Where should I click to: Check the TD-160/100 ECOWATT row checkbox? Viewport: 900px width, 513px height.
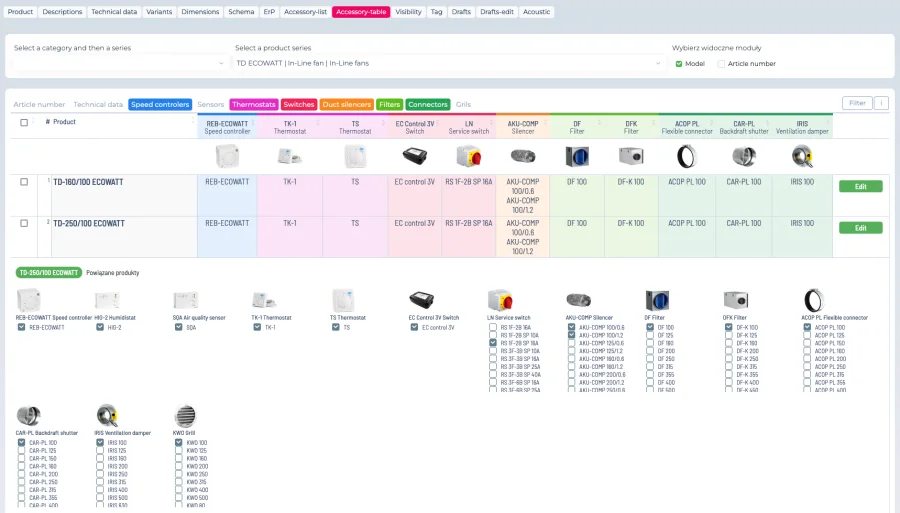point(24,182)
